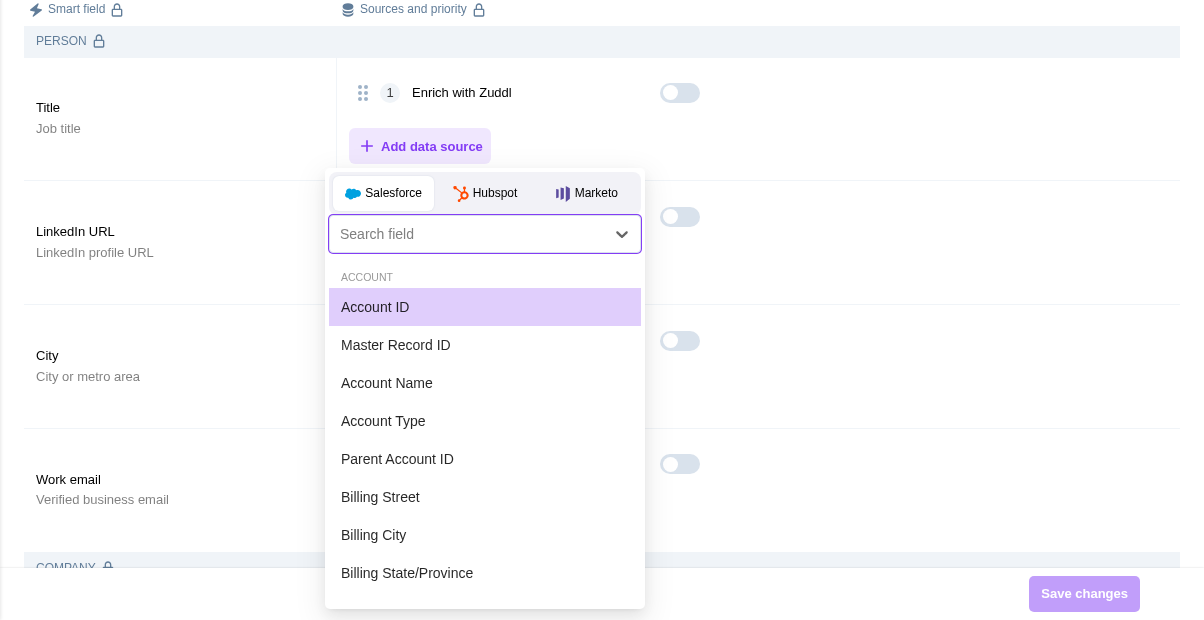Toggle the Enrich with Zuddl switch for Title
1204x620 pixels.
pyautogui.click(x=680, y=93)
